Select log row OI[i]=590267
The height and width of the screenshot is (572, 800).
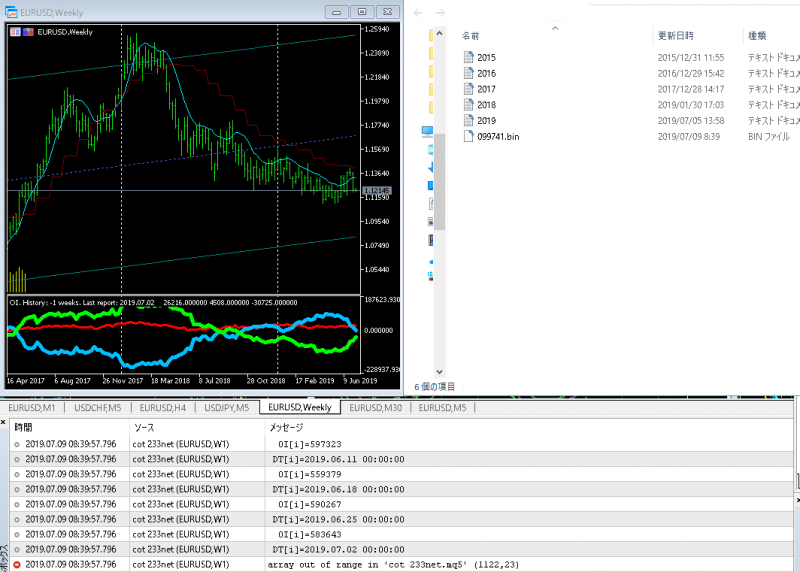click(x=401, y=504)
